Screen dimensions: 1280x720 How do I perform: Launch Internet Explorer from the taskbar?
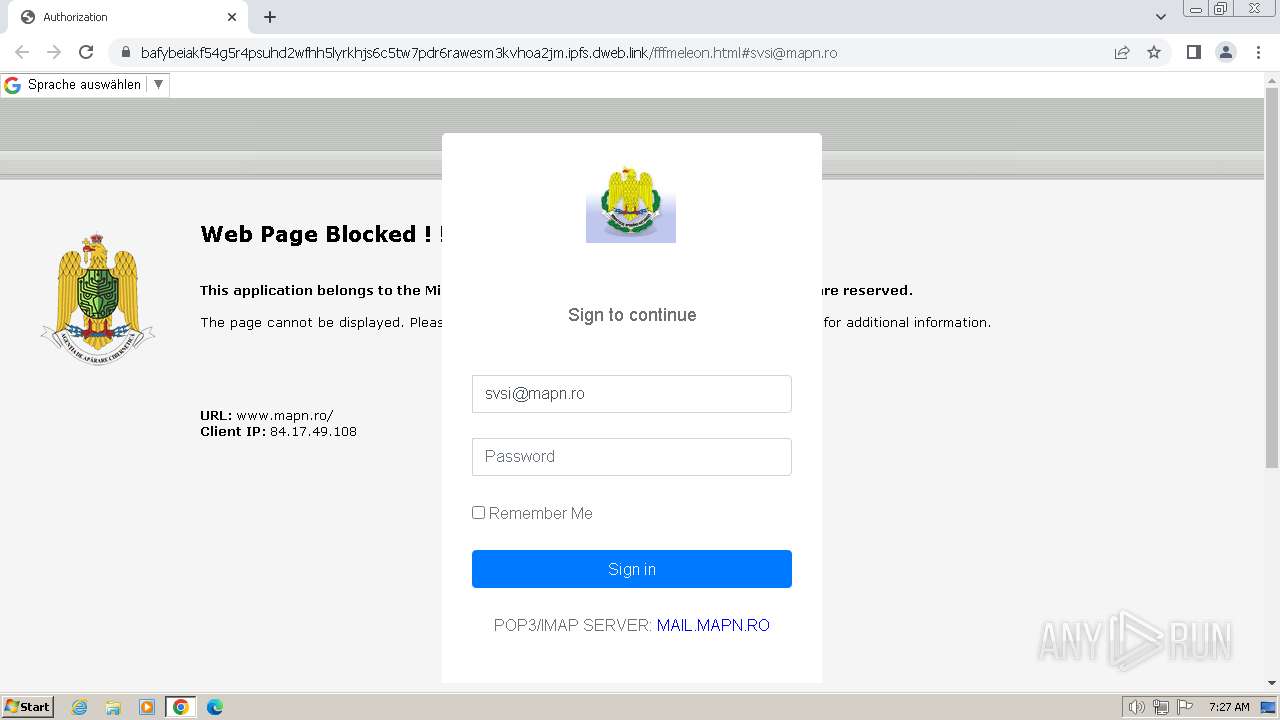[x=79, y=707]
